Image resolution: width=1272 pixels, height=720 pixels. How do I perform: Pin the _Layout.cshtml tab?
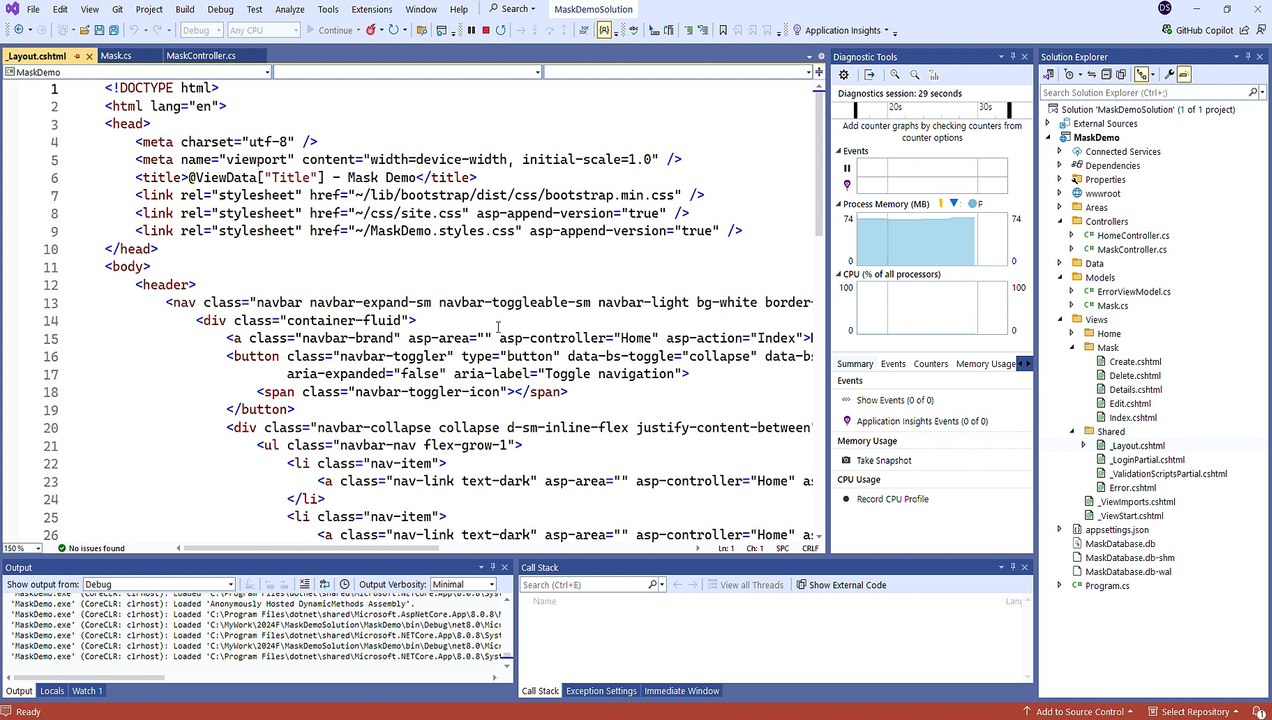click(x=77, y=56)
